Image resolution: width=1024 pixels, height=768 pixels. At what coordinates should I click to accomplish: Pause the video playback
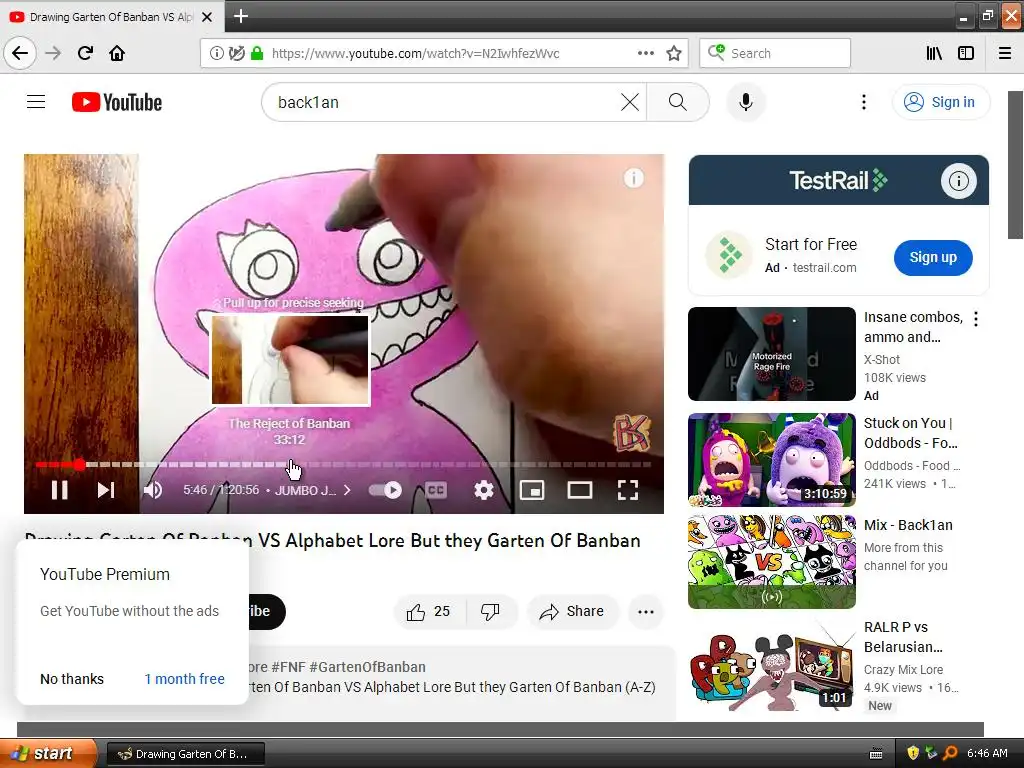pyautogui.click(x=59, y=490)
